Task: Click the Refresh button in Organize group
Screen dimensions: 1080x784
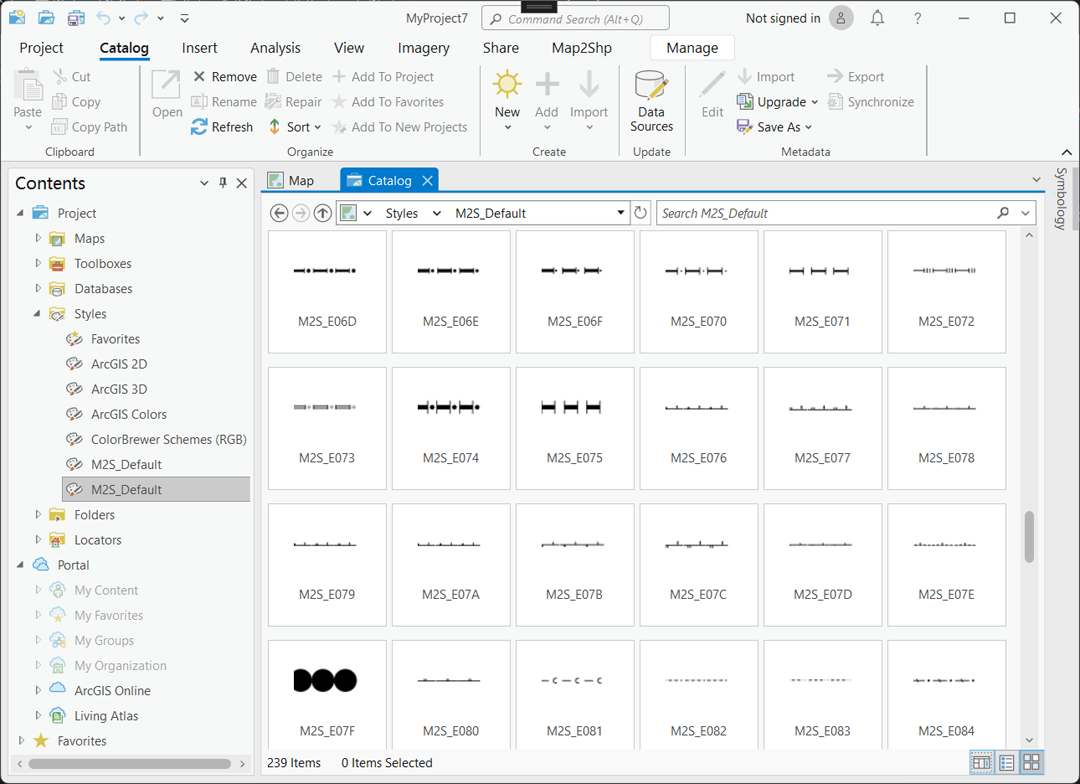Action: click(x=222, y=127)
